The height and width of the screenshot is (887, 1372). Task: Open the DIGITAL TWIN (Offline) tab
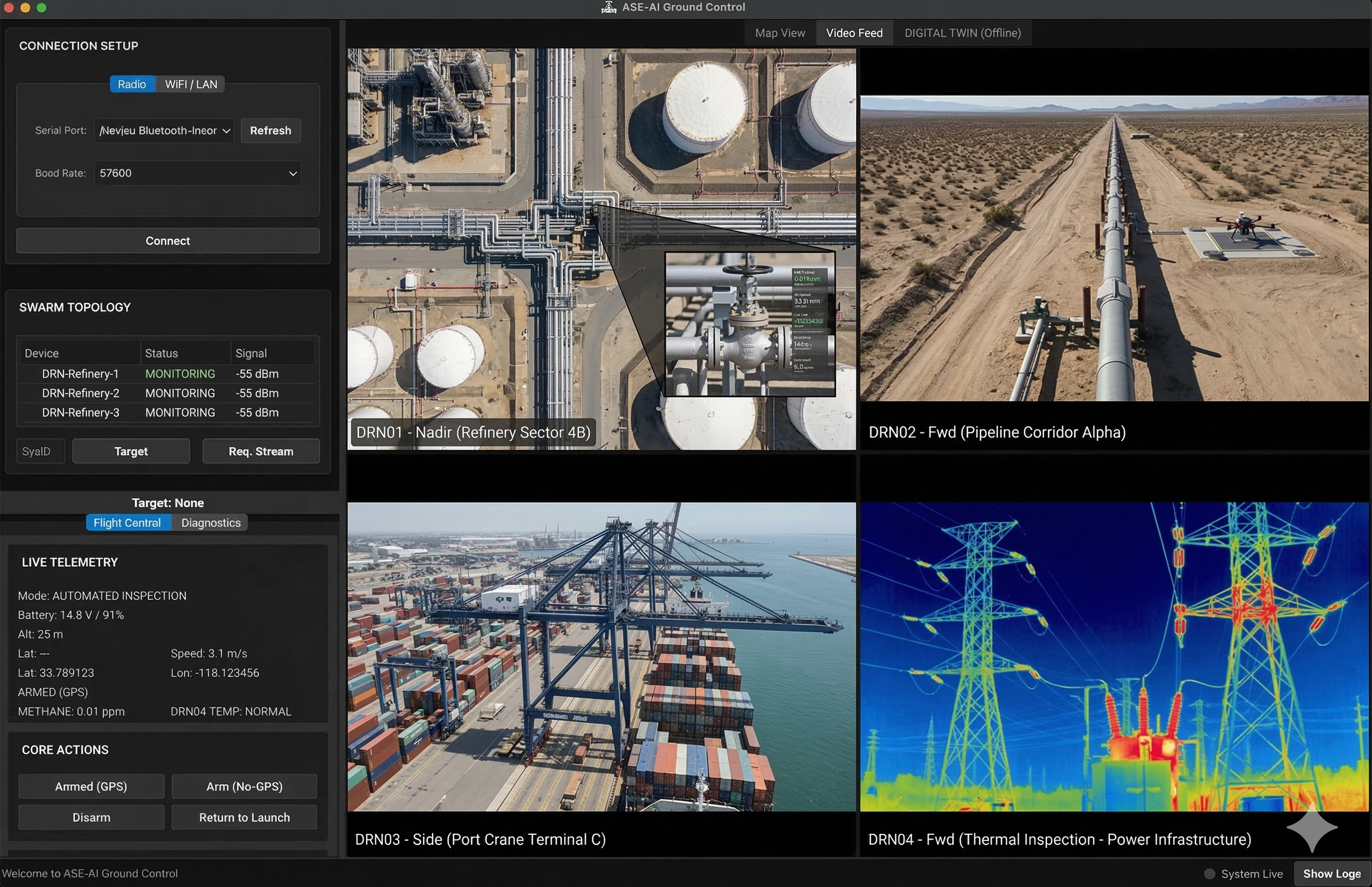(x=962, y=33)
